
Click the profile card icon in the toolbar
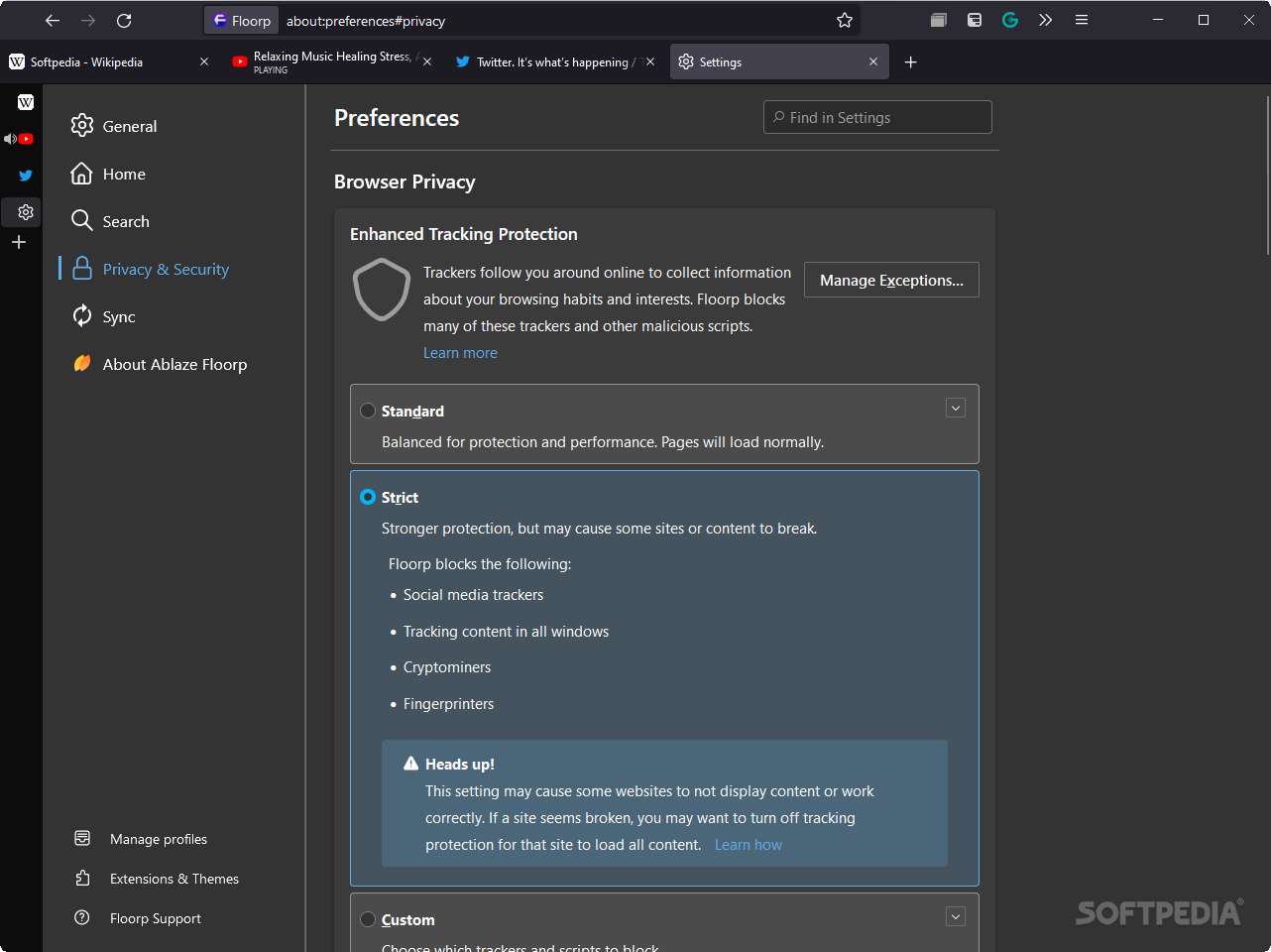pyautogui.click(x=975, y=20)
